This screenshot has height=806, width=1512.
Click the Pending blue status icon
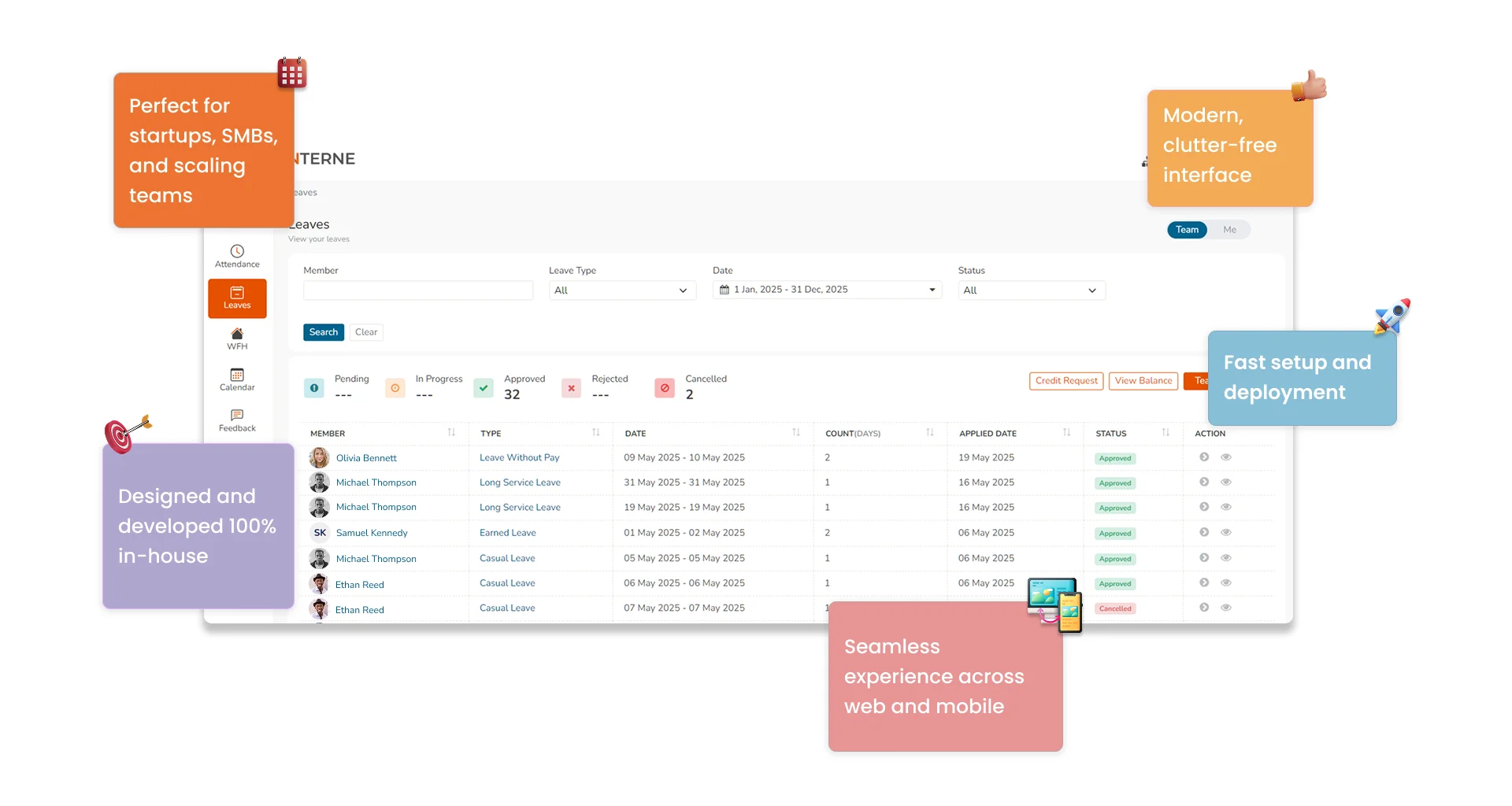(x=314, y=388)
